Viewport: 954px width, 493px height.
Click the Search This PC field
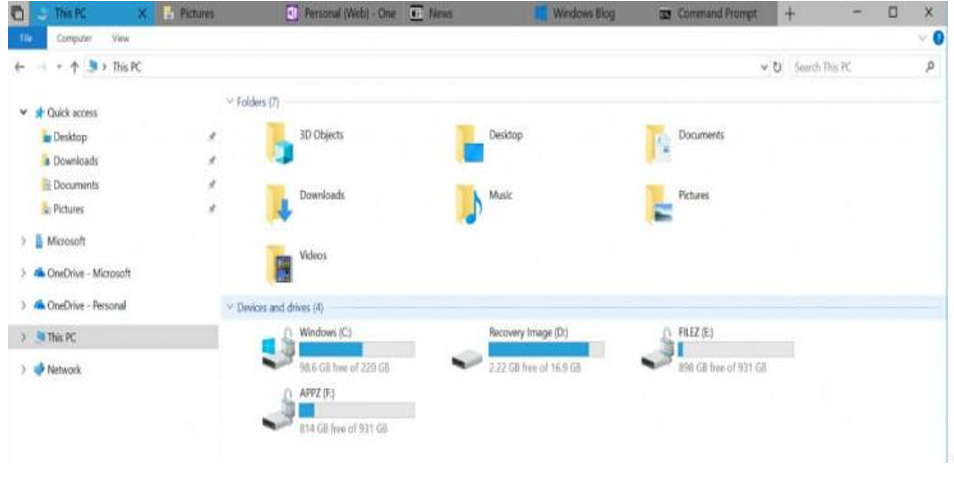(857, 67)
